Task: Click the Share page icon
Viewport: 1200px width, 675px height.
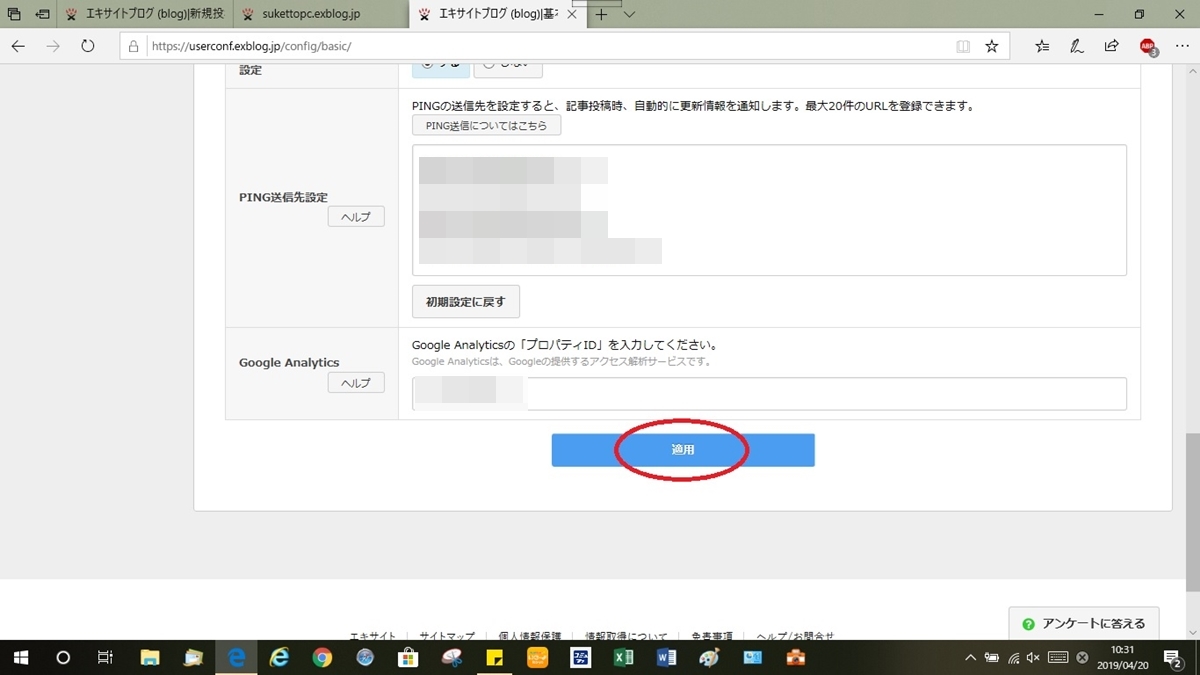Action: (1111, 46)
